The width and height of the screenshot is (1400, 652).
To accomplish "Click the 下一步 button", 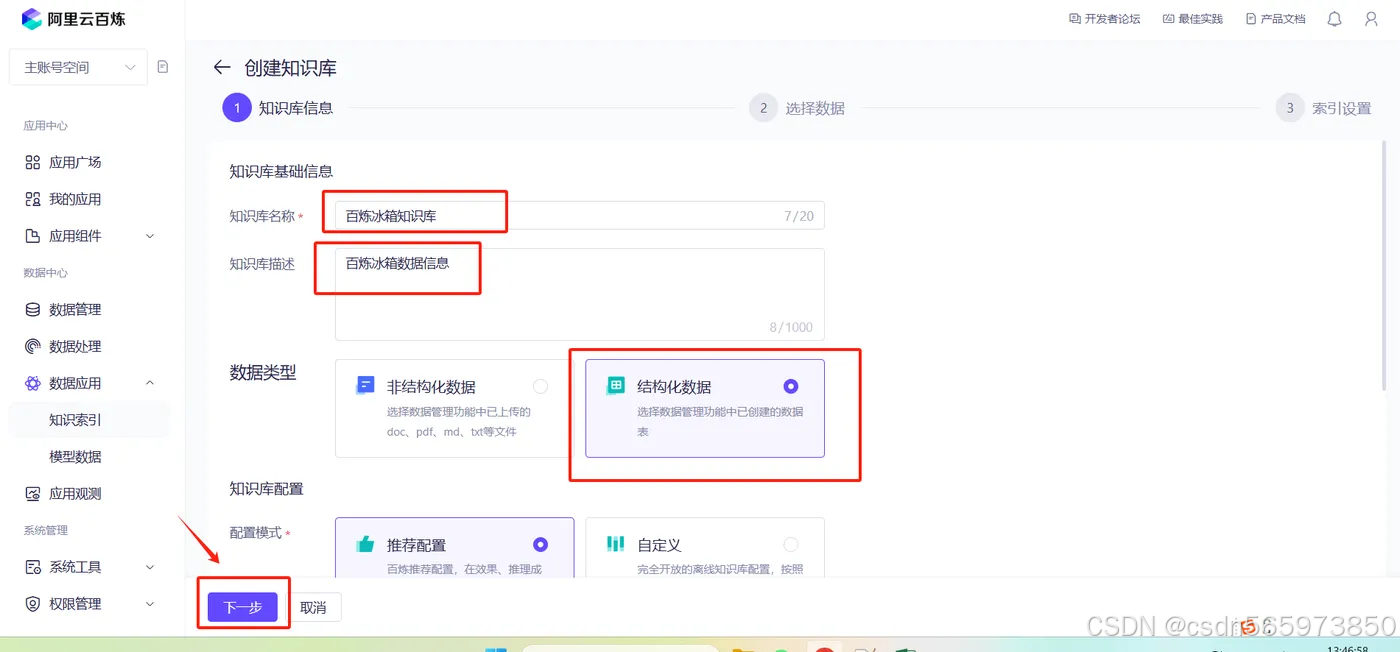I will 242,606.
